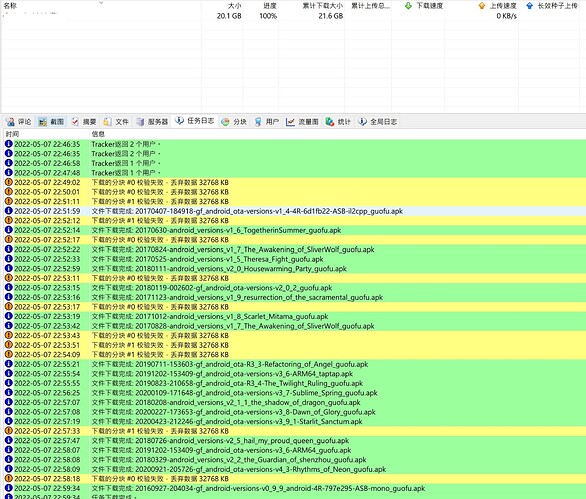The height and width of the screenshot is (499, 586).
Task: Open the 流量图 traffic graph icon
Action: click(x=290, y=121)
